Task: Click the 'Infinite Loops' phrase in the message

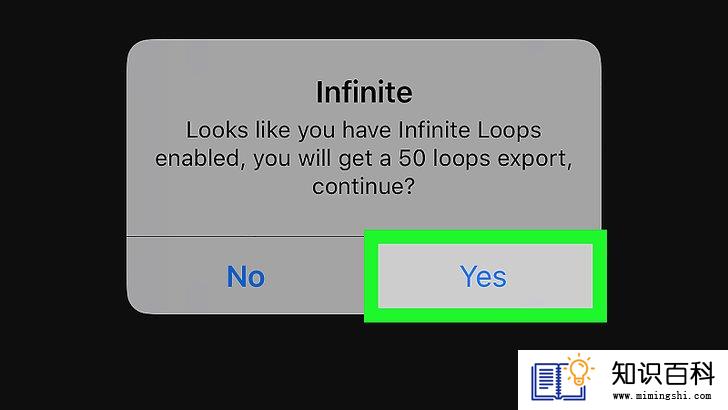Action: click(x=469, y=130)
